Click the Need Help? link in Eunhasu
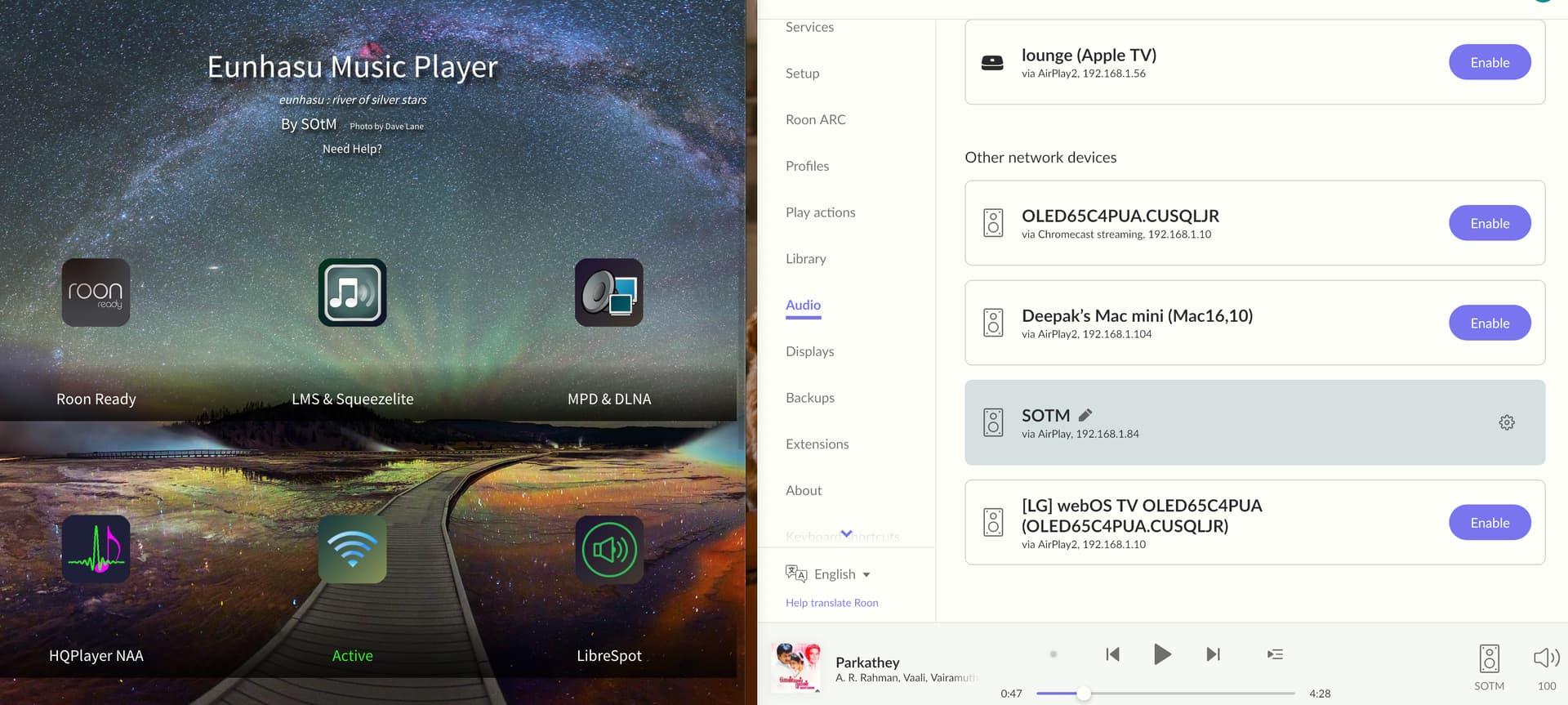 352,149
